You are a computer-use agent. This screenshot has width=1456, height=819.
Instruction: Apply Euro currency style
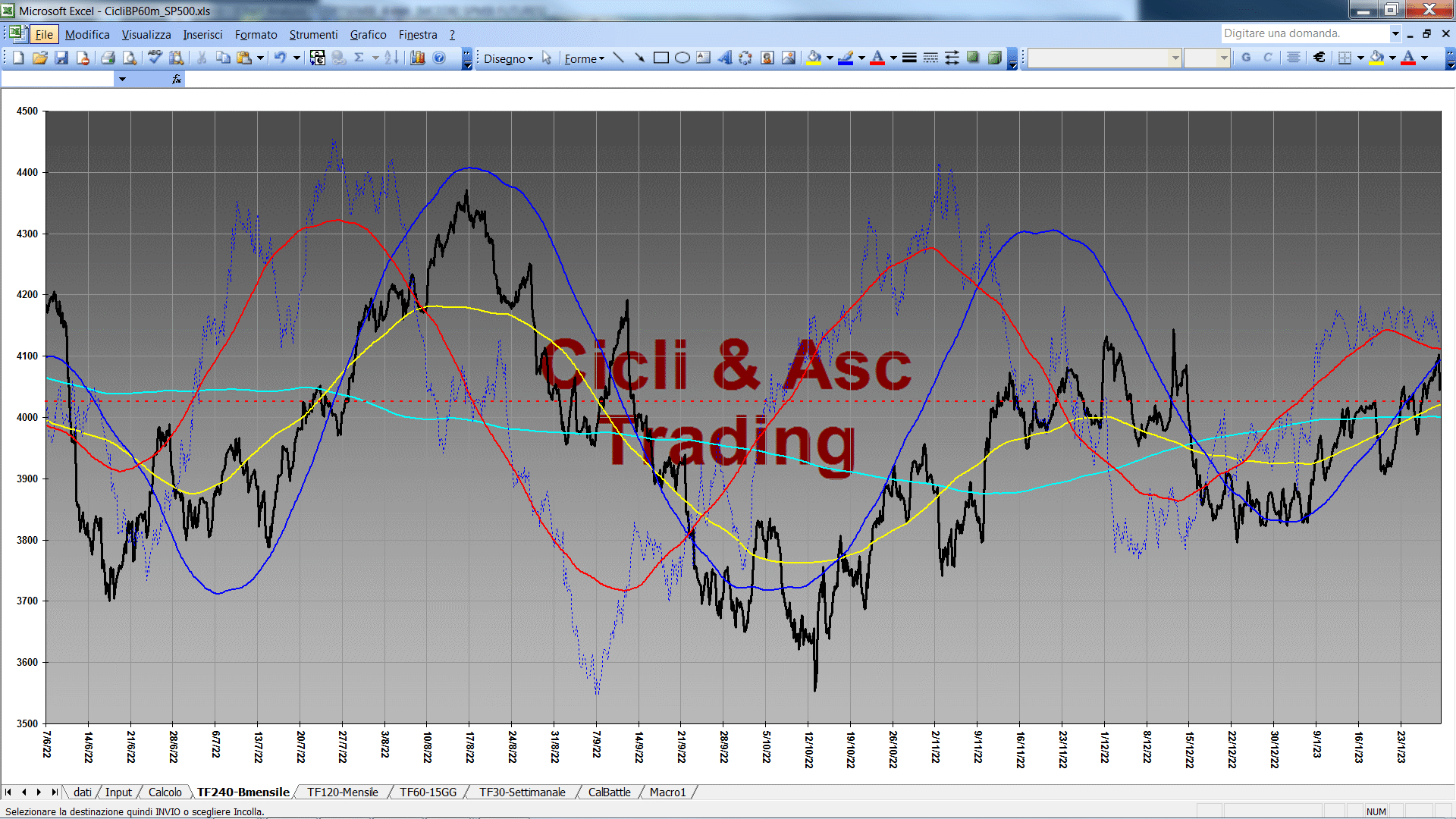(x=1319, y=58)
